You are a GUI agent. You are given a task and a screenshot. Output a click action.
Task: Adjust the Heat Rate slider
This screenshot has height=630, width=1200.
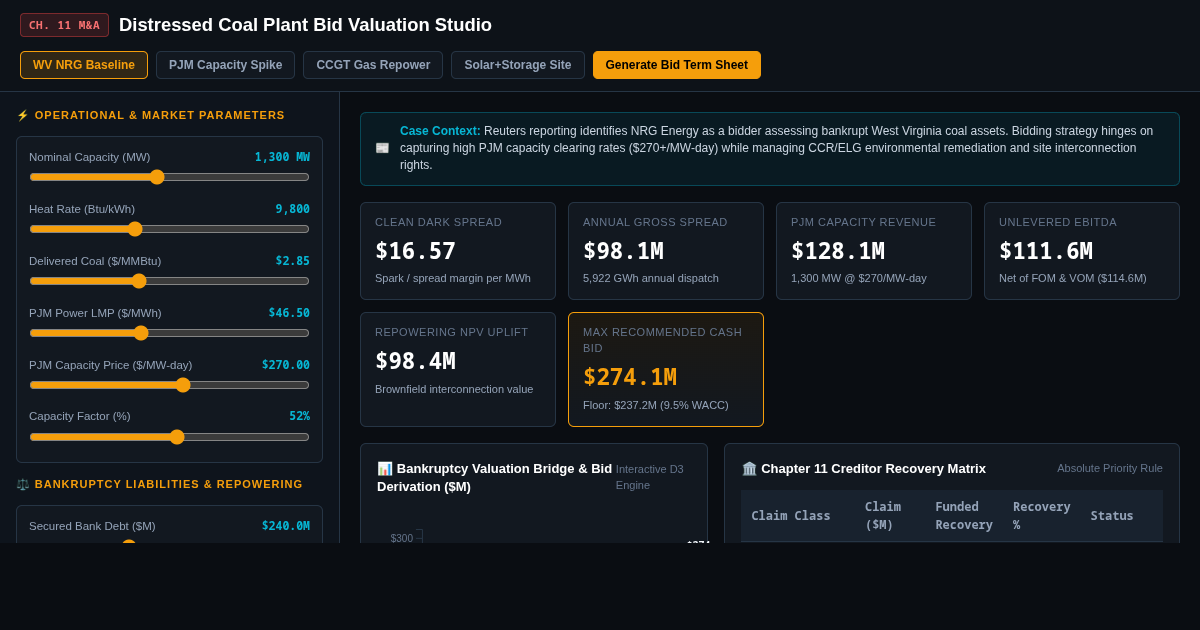point(169,229)
